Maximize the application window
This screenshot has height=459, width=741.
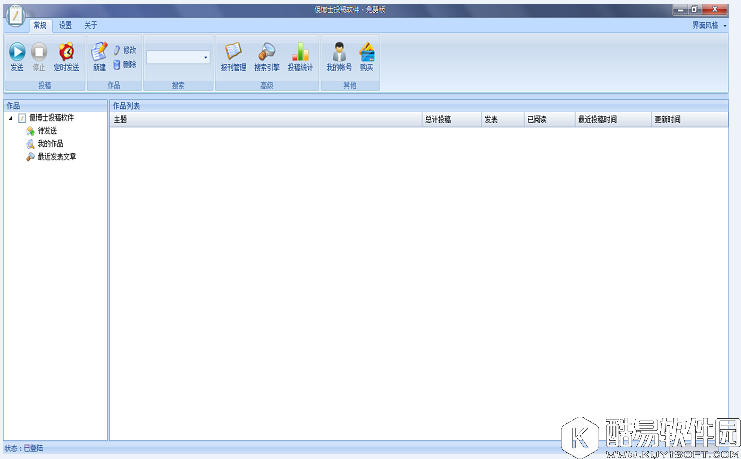point(694,9)
